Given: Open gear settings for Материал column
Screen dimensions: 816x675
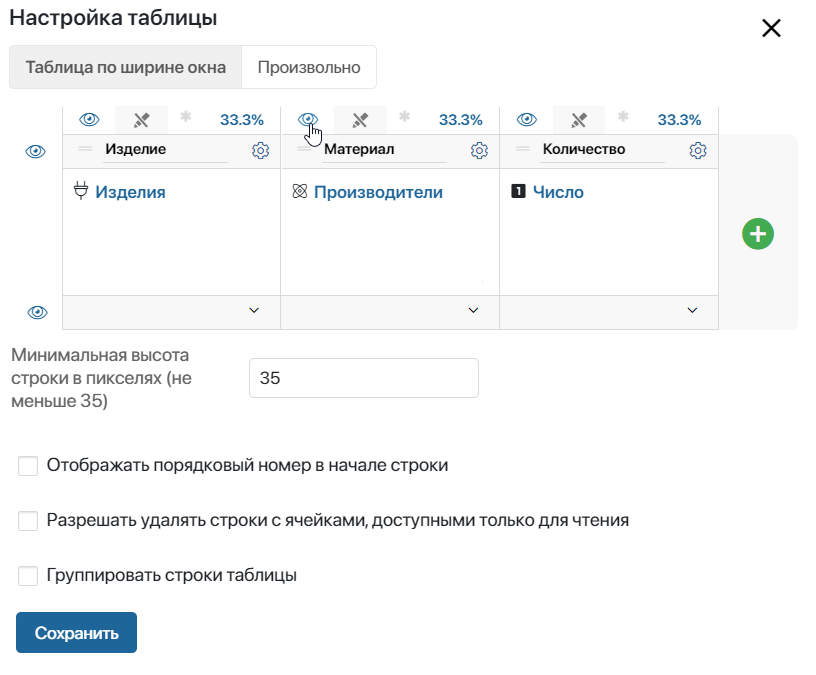Looking at the screenshot, I should click(x=479, y=150).
